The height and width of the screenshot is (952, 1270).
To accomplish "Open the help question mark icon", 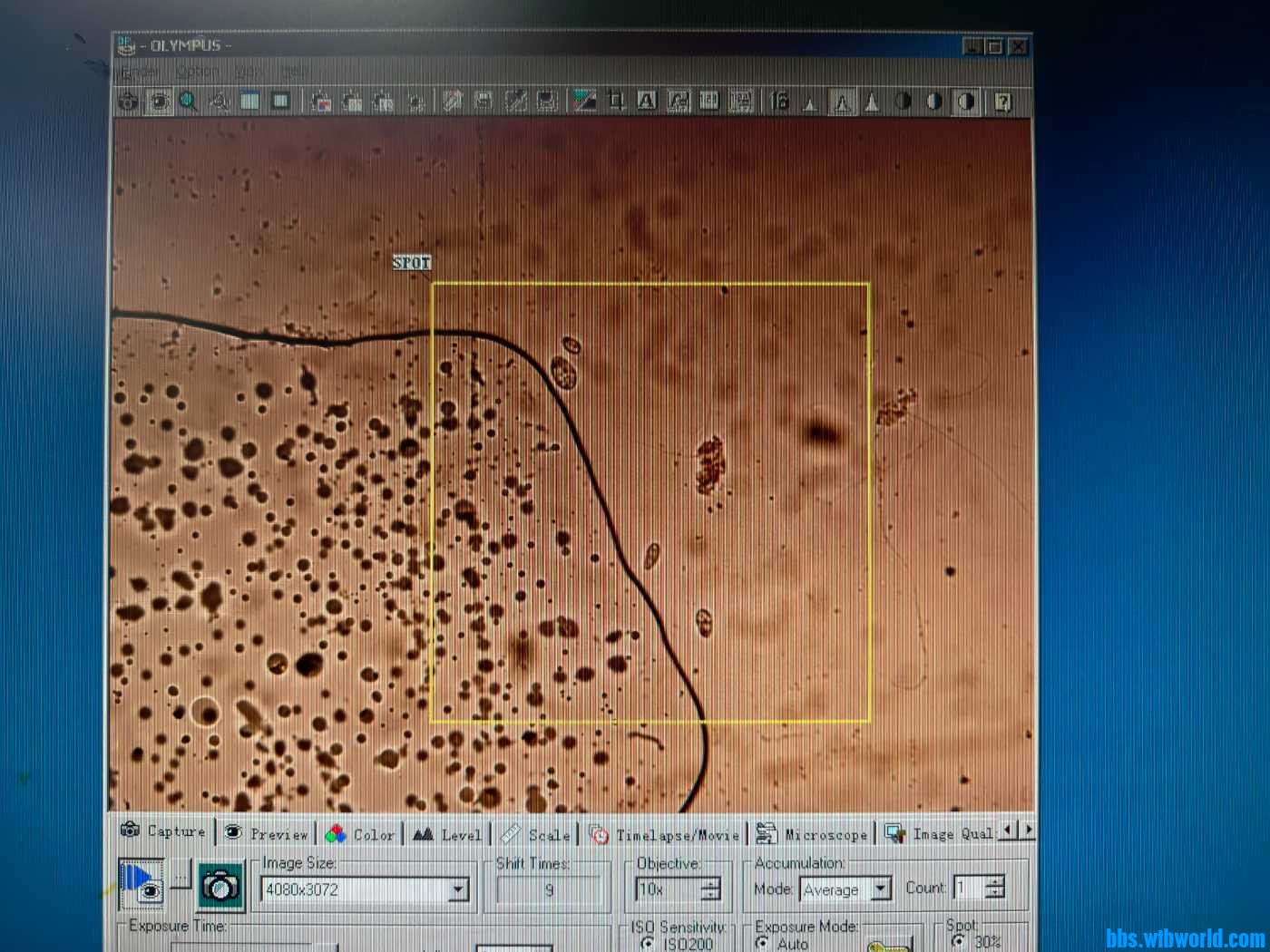I will [x=1002, y=102].
